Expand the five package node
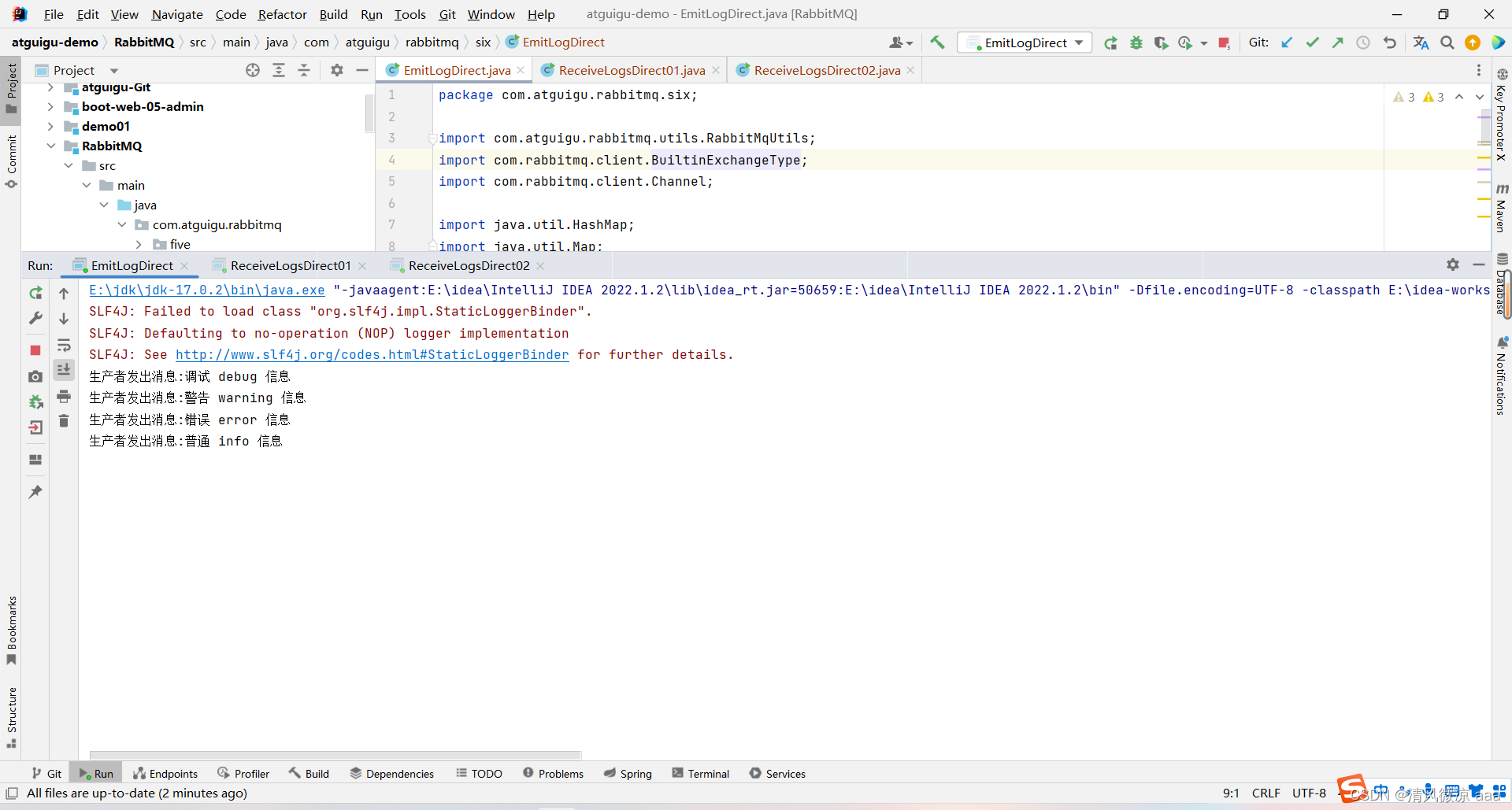 tap(139, 244)
